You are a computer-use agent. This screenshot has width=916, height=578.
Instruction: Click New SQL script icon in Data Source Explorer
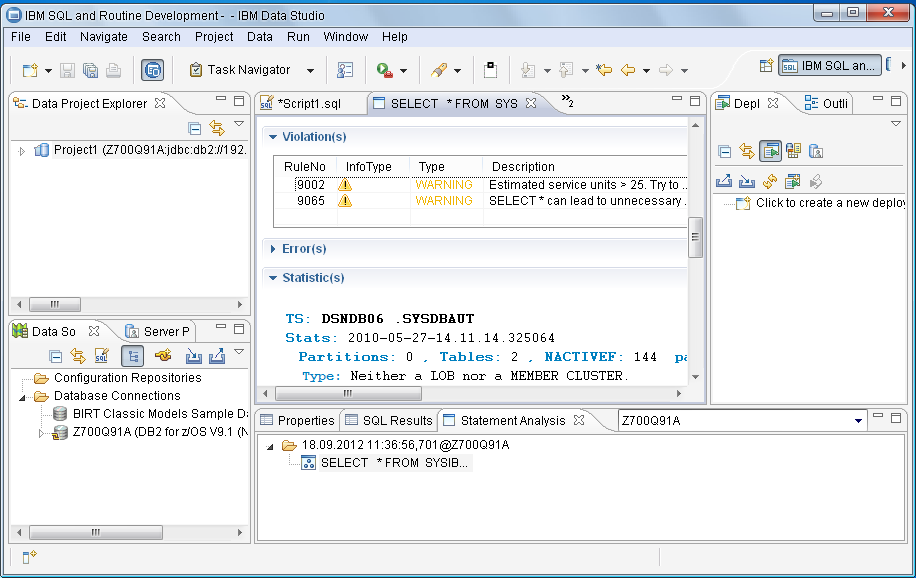pyautogui.click(x=101, y=356)
